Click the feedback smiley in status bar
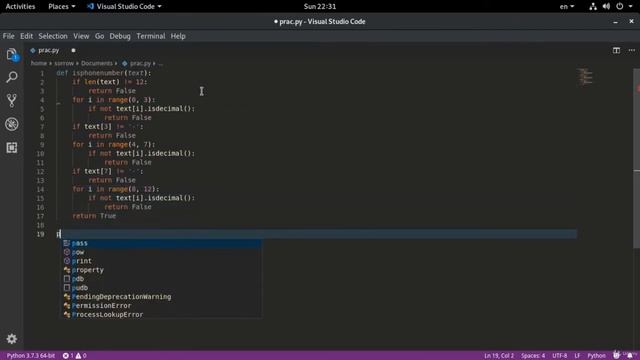The image size is (640, 360). click(x=616, y=356)
